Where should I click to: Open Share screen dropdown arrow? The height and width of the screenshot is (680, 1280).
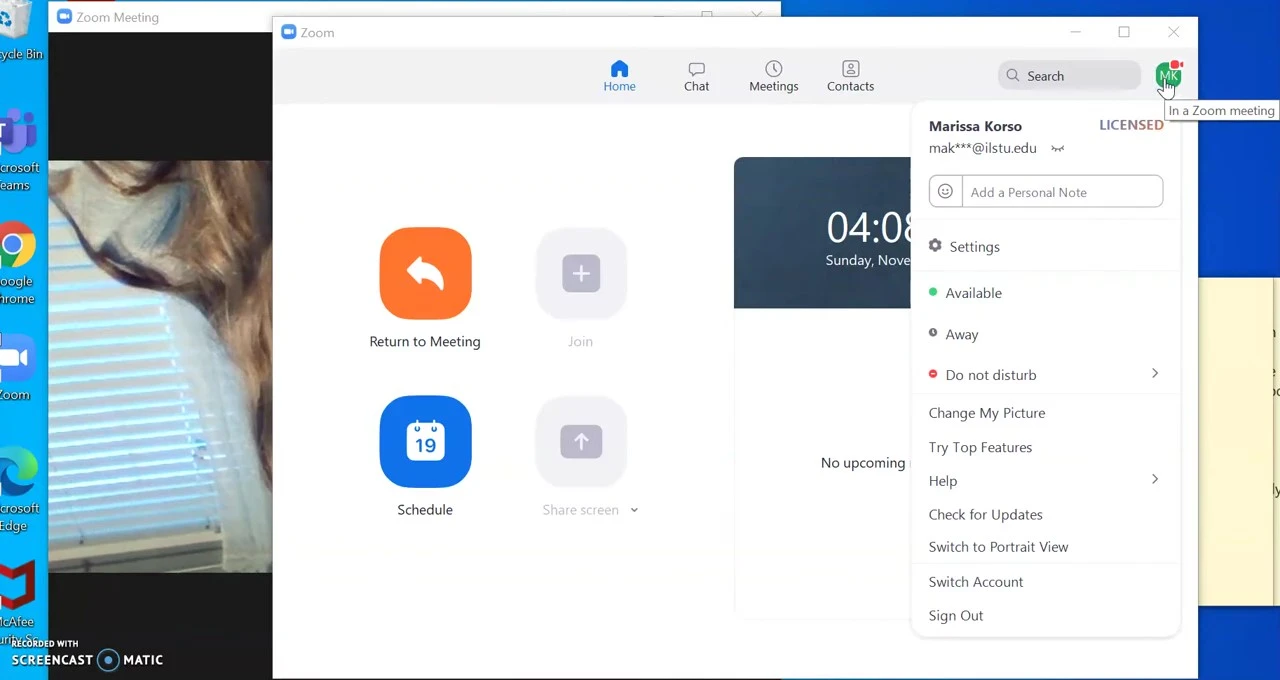tap(634, 510)
